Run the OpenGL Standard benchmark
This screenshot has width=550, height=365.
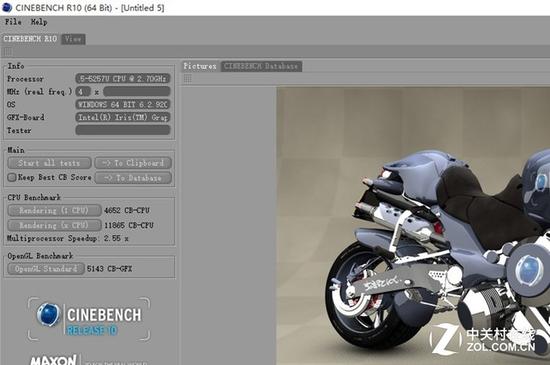[x=46, y=269]
